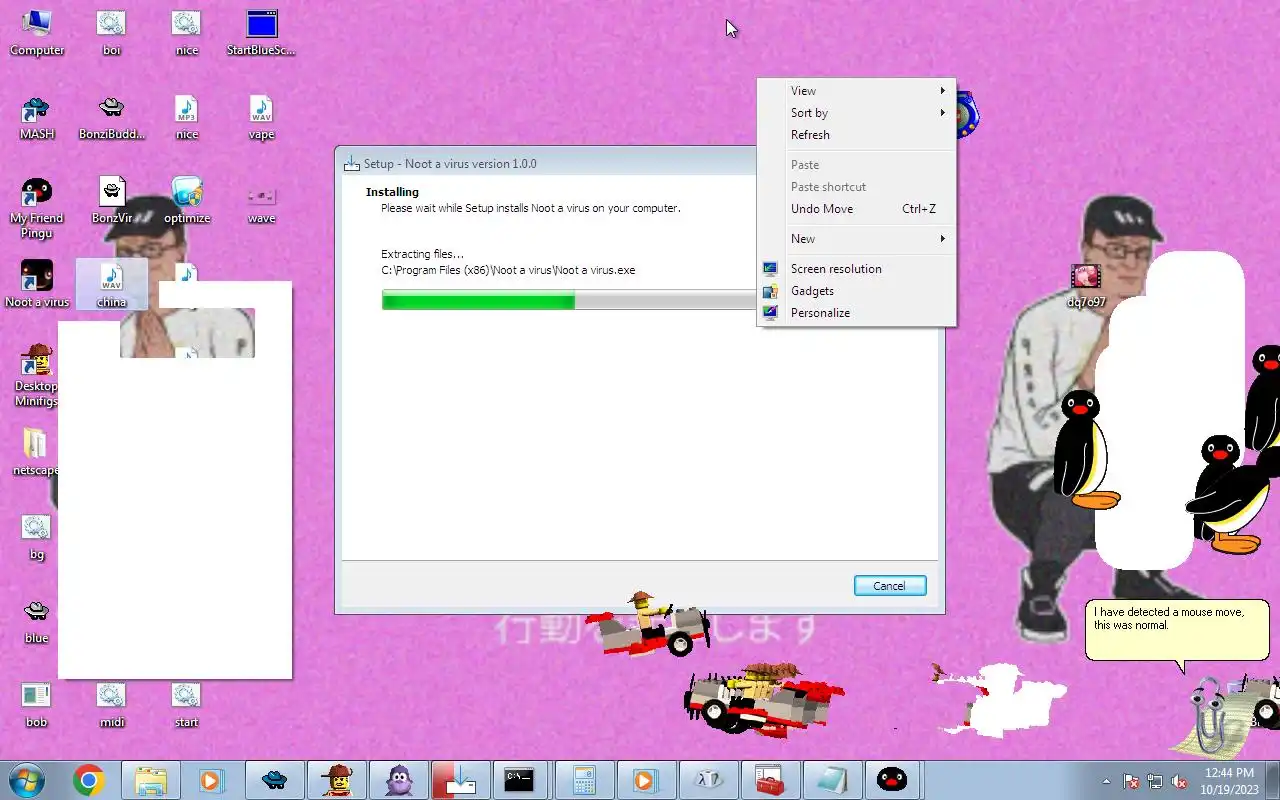Expand the New submenu
The image size is (1280, 800).
(857, 239)
